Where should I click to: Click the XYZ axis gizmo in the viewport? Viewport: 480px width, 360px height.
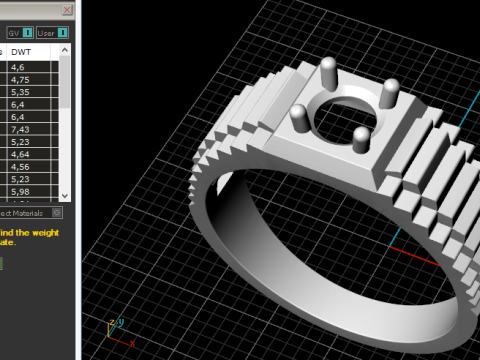coord(120,333)
